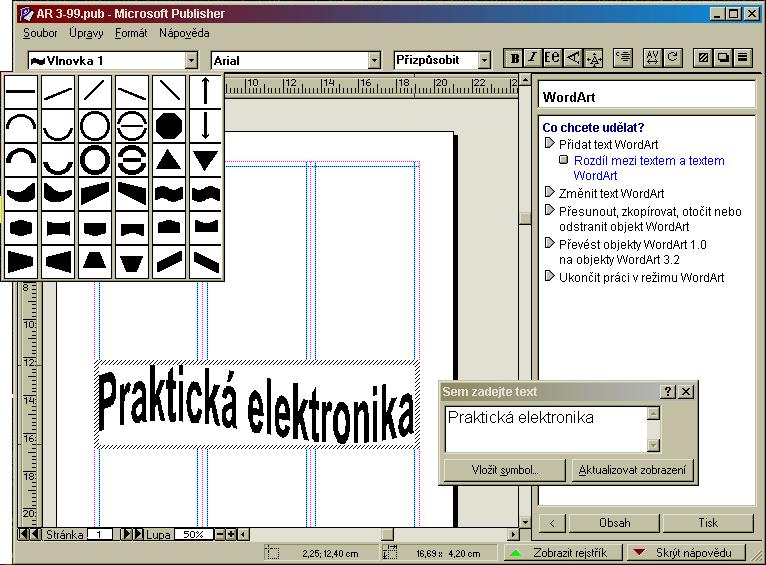Open the special effects rotation tool
Screen dimensions: 766x565
point(673,58)
